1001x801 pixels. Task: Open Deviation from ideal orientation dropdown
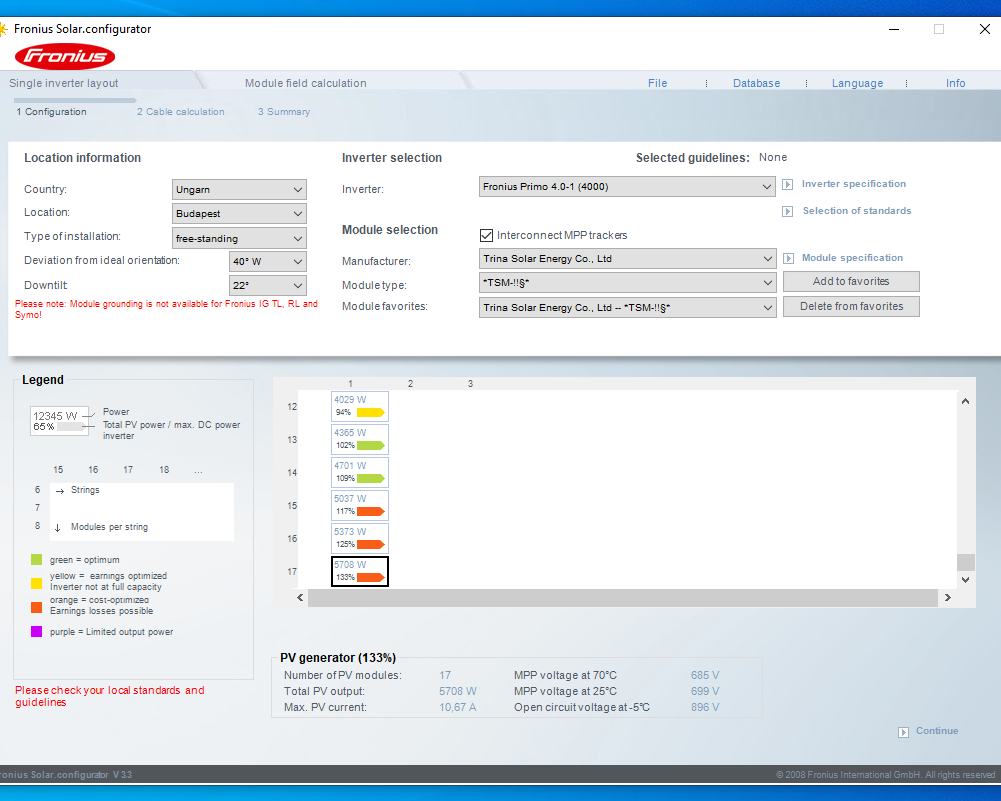pyautogui.click(x=267, y=261)
